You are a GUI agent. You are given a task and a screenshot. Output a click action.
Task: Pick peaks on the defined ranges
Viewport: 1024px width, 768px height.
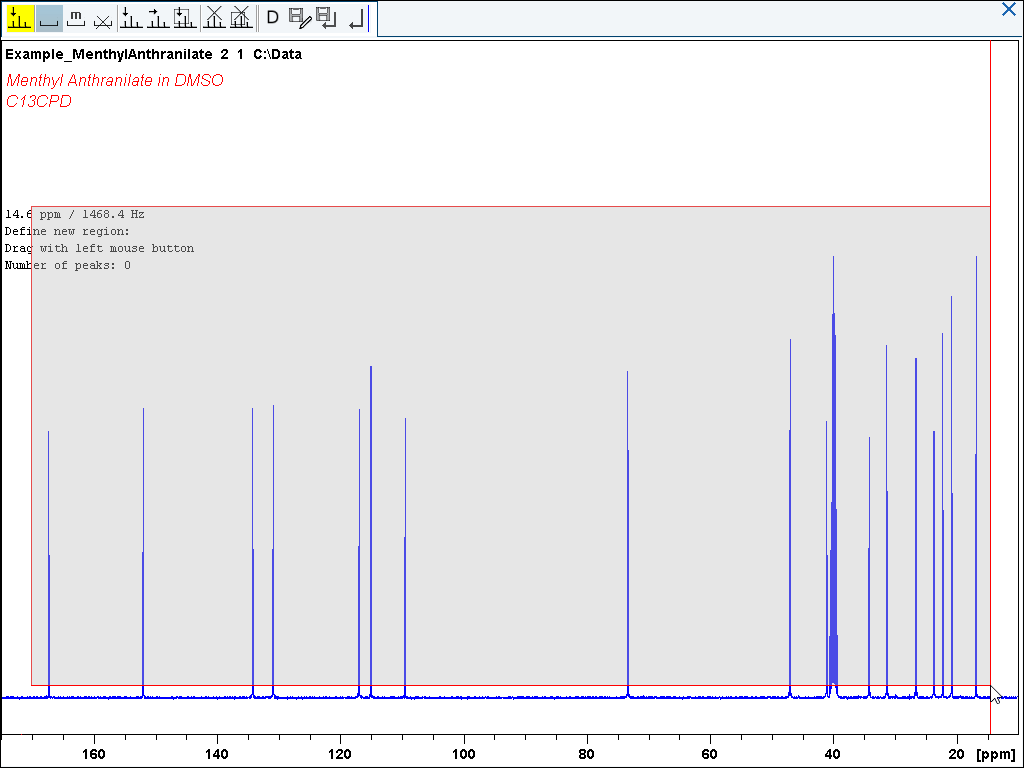pyautogui.click(x=185, y=18)
